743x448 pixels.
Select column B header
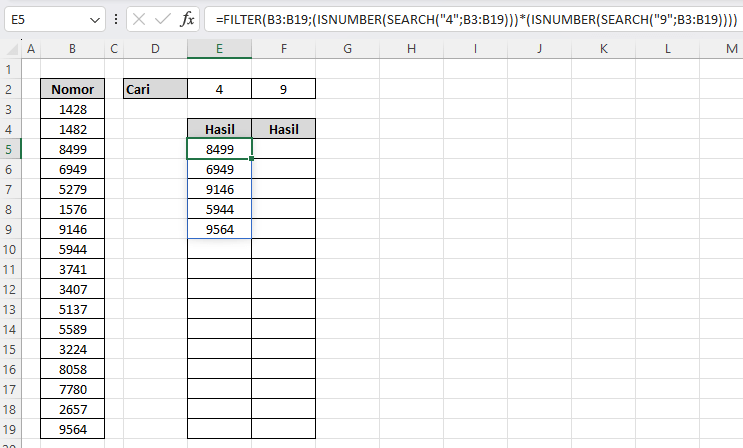click(73, 49)
